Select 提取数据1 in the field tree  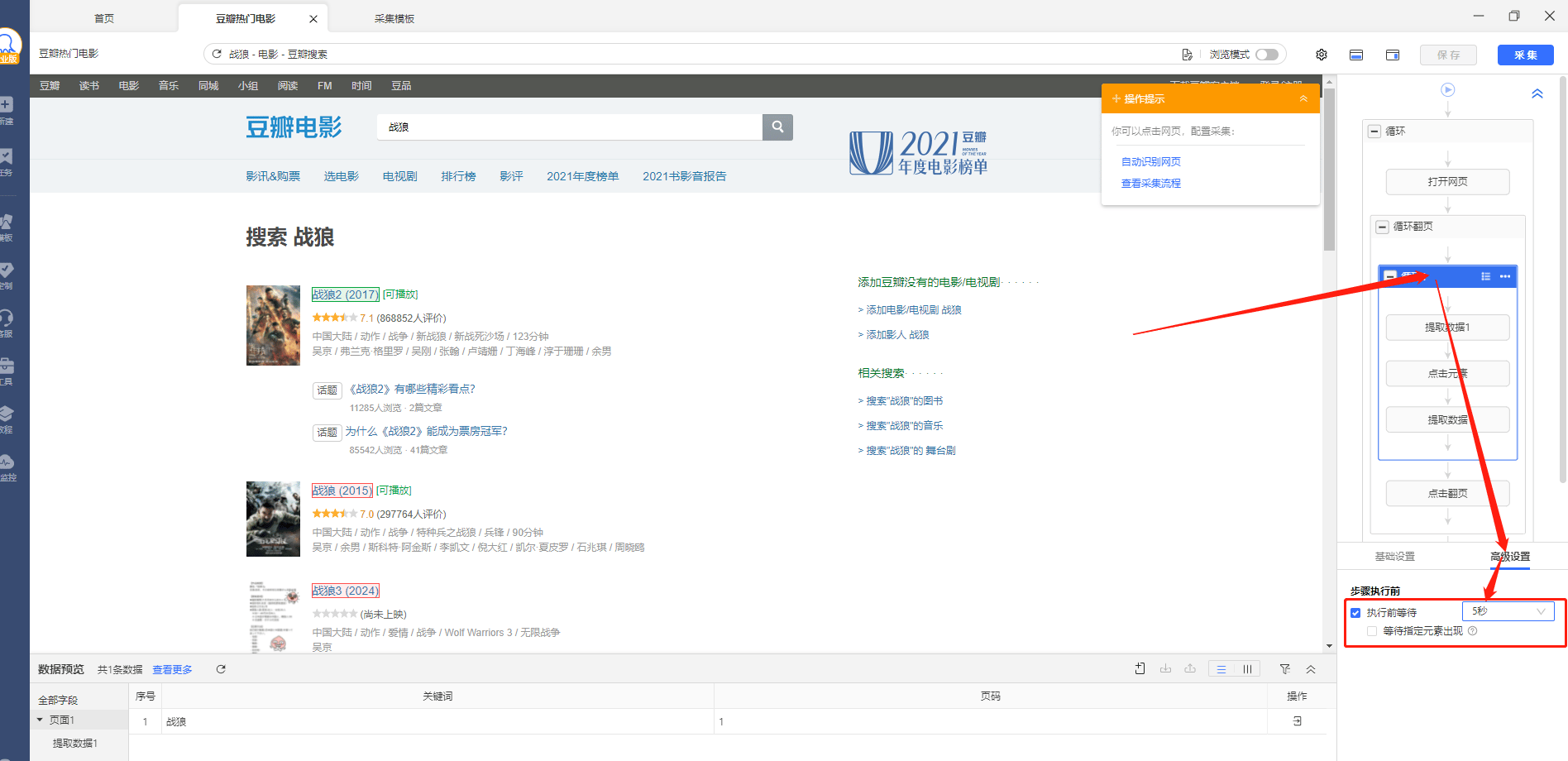click(75, 744)
